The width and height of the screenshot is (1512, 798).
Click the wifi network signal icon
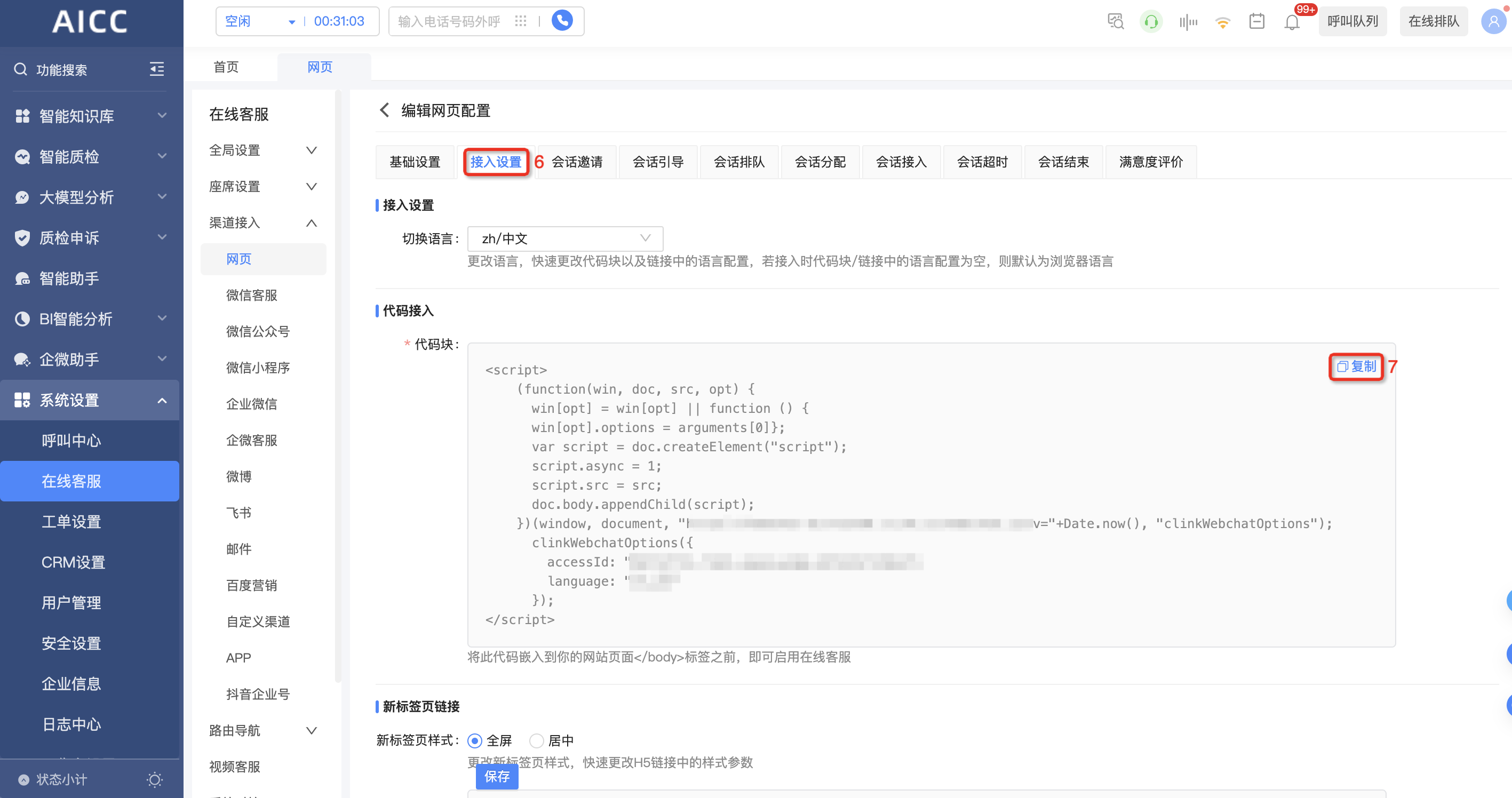[x=1222, y=22]
